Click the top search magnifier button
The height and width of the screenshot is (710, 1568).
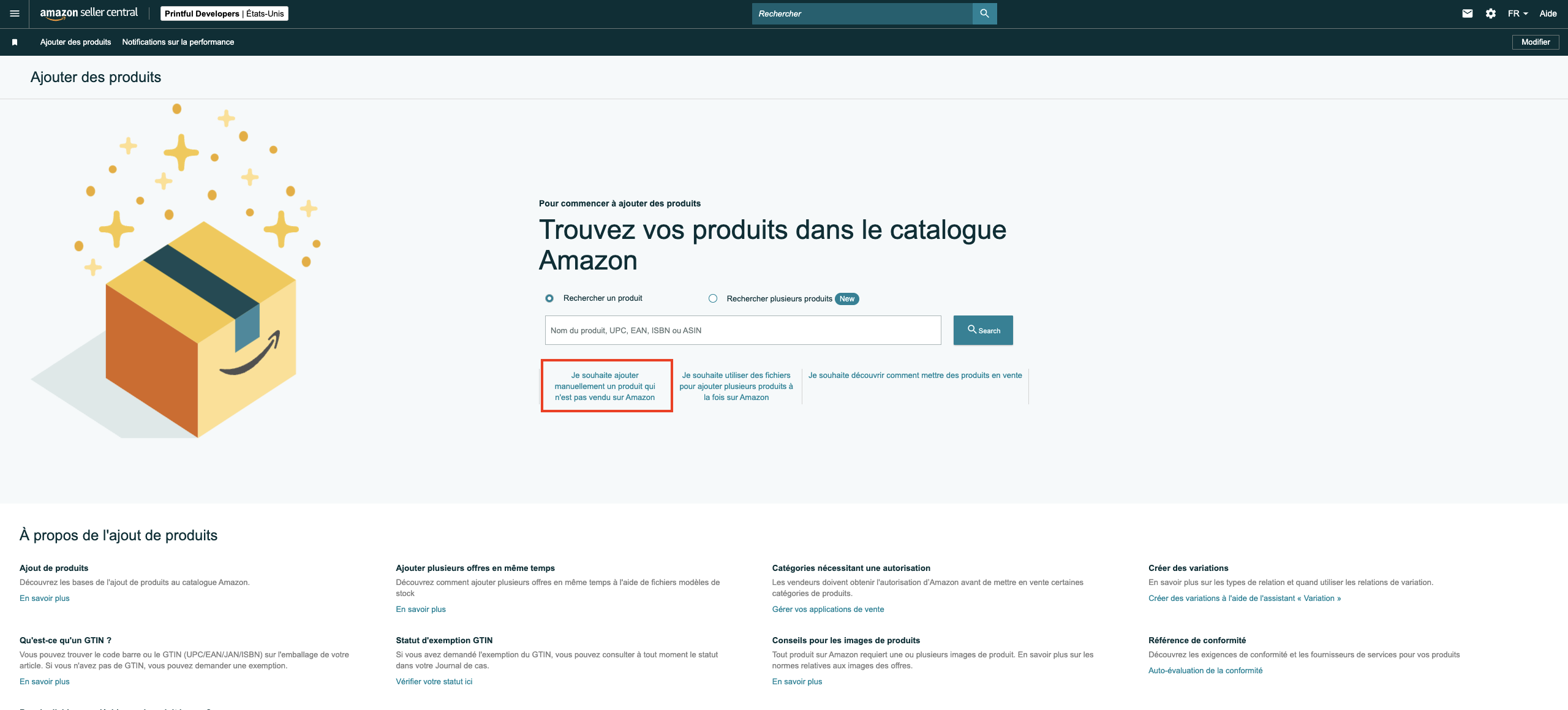984,13
